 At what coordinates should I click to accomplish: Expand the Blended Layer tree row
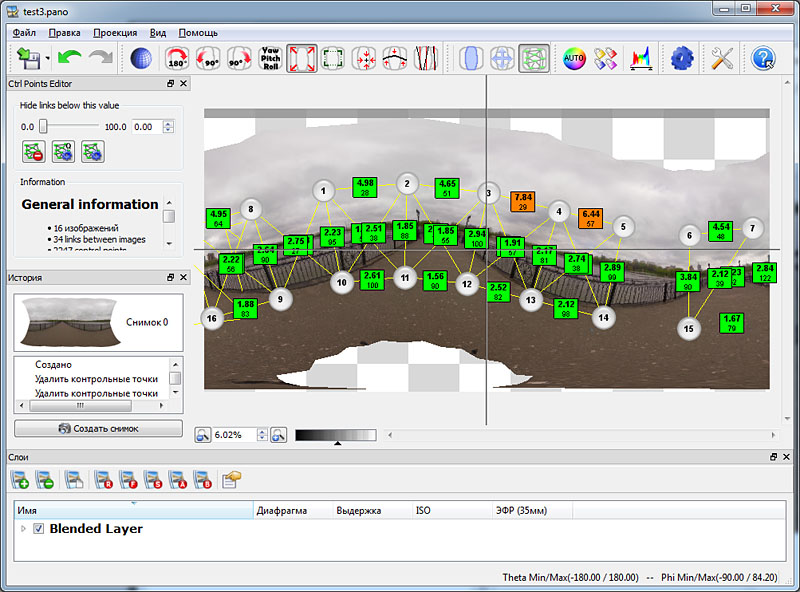(x=23, y=529)
